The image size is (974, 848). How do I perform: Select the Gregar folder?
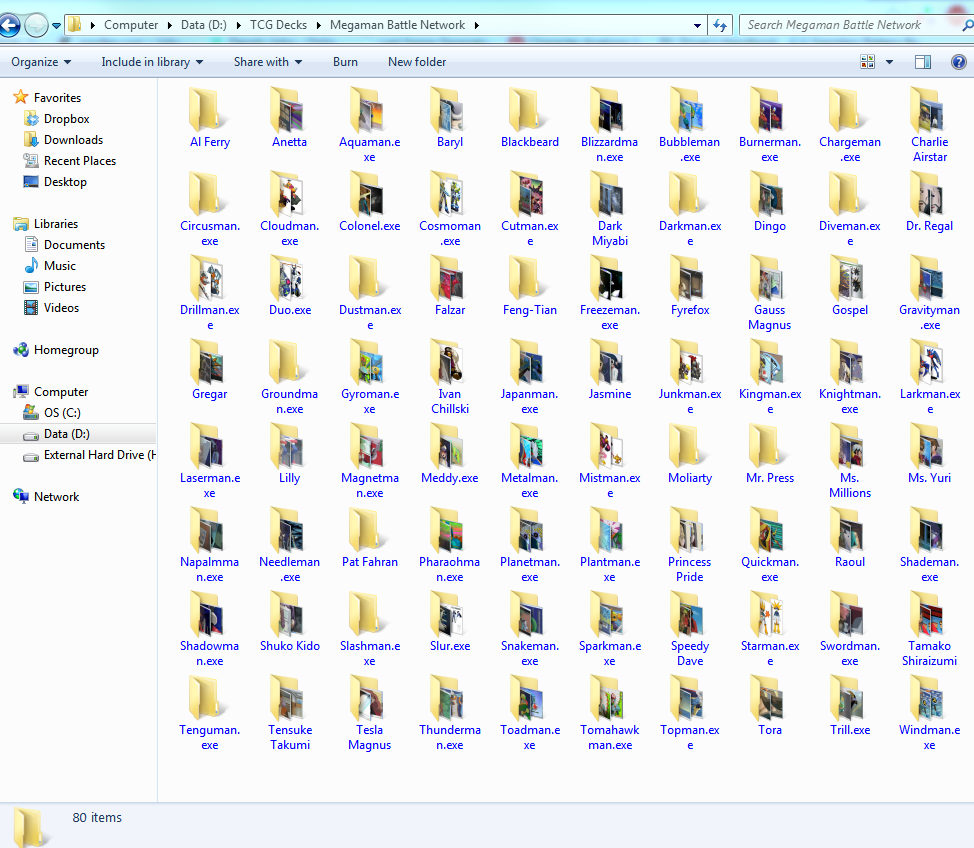tap(209, 370)
